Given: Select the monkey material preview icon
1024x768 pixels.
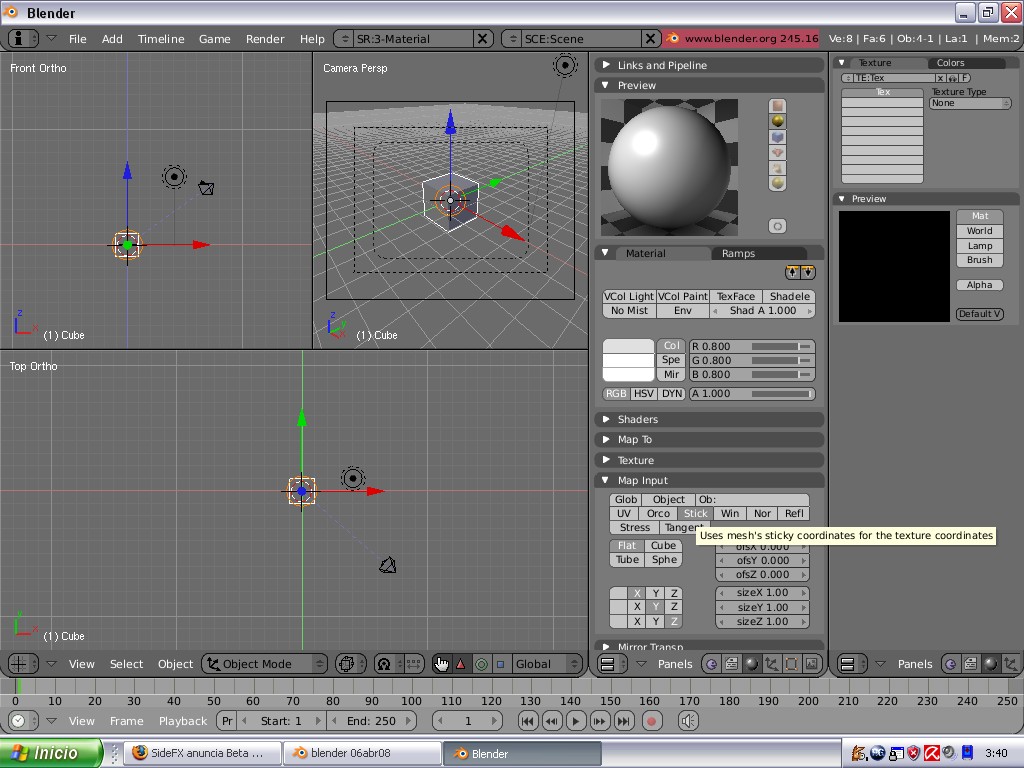Looking at the screenshot, I should point(777,153).
